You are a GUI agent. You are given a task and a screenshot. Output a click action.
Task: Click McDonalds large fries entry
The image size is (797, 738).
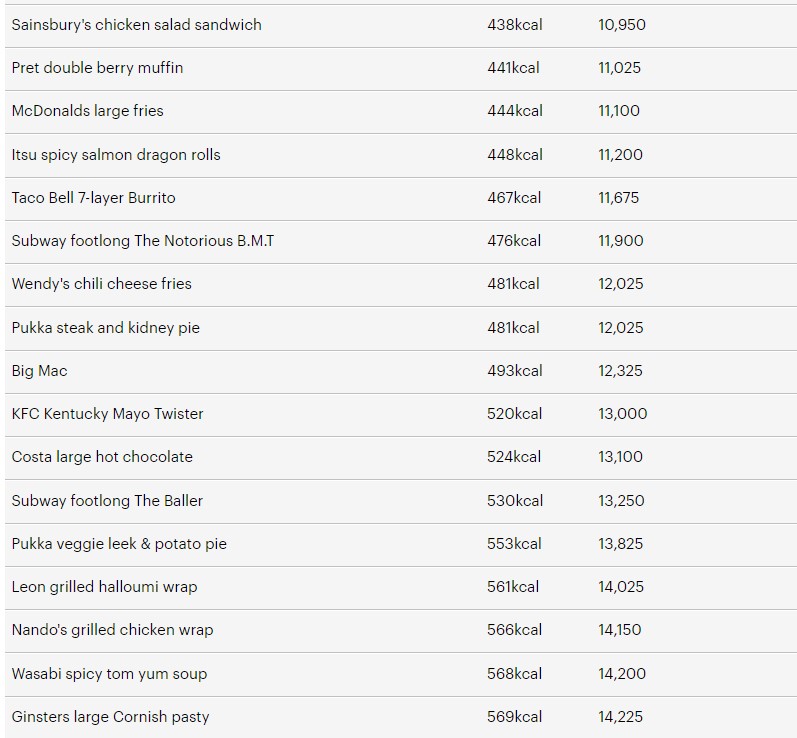pos(87,111)
